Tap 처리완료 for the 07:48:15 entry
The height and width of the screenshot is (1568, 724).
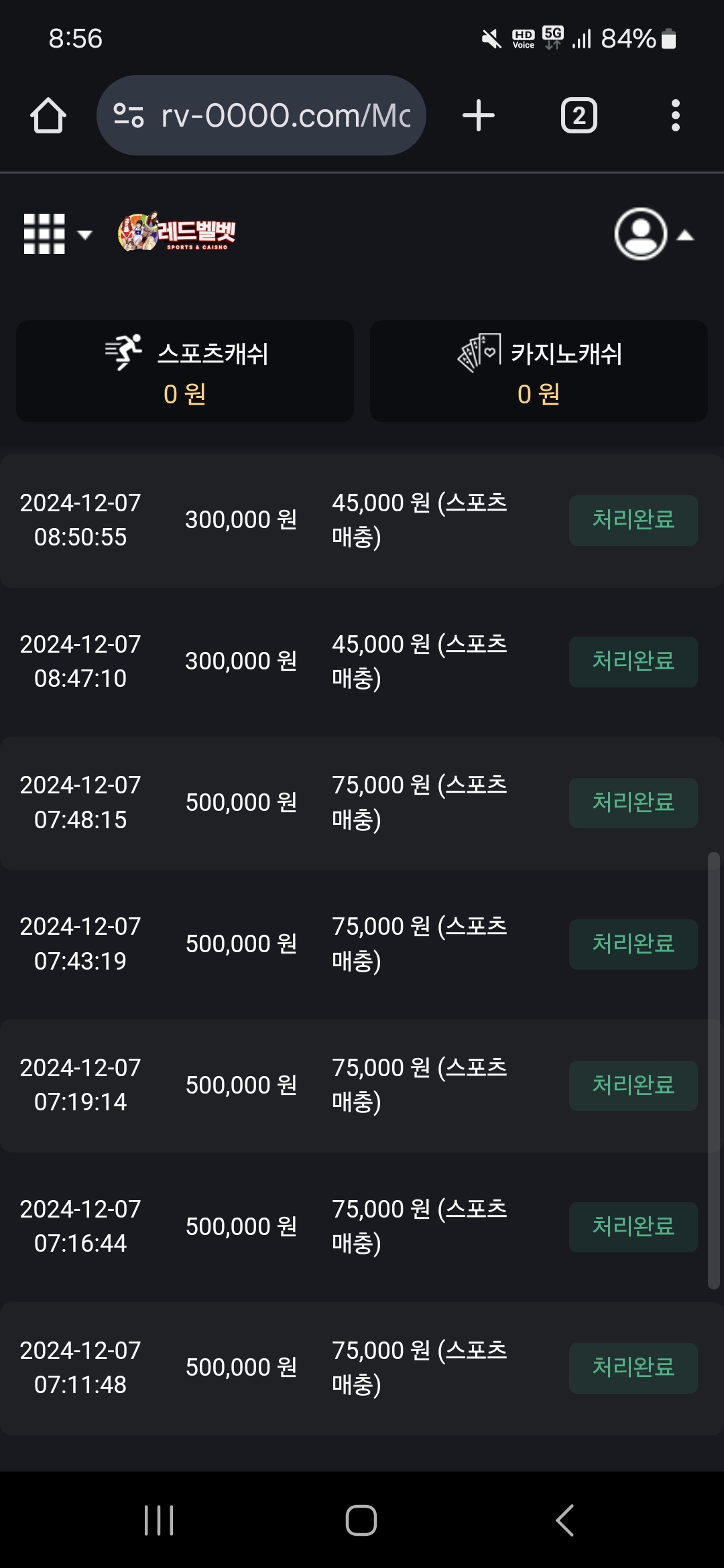[x=633, y=803]
